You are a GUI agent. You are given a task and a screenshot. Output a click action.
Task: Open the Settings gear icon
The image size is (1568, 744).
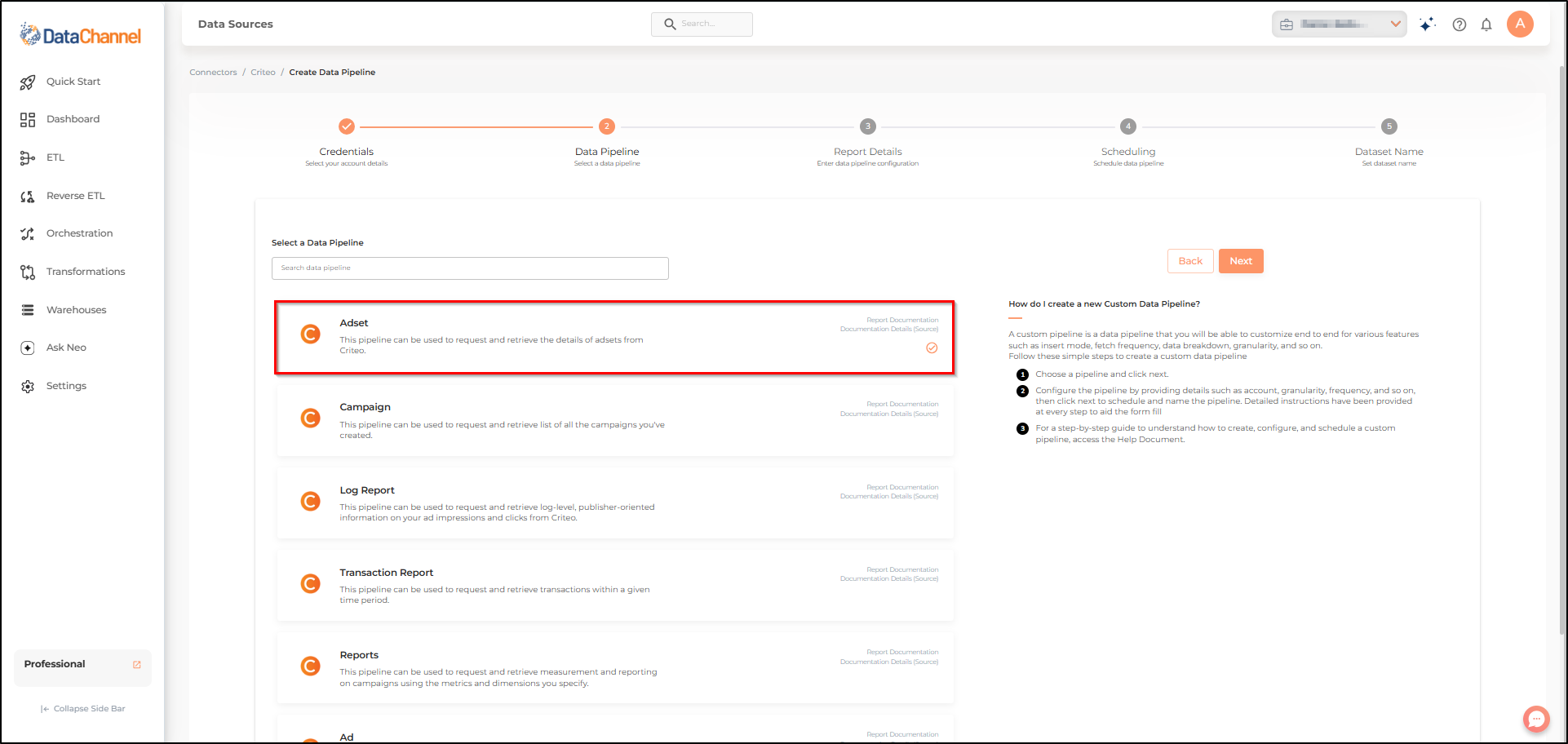pyautogui.click(x=28, y=386)
